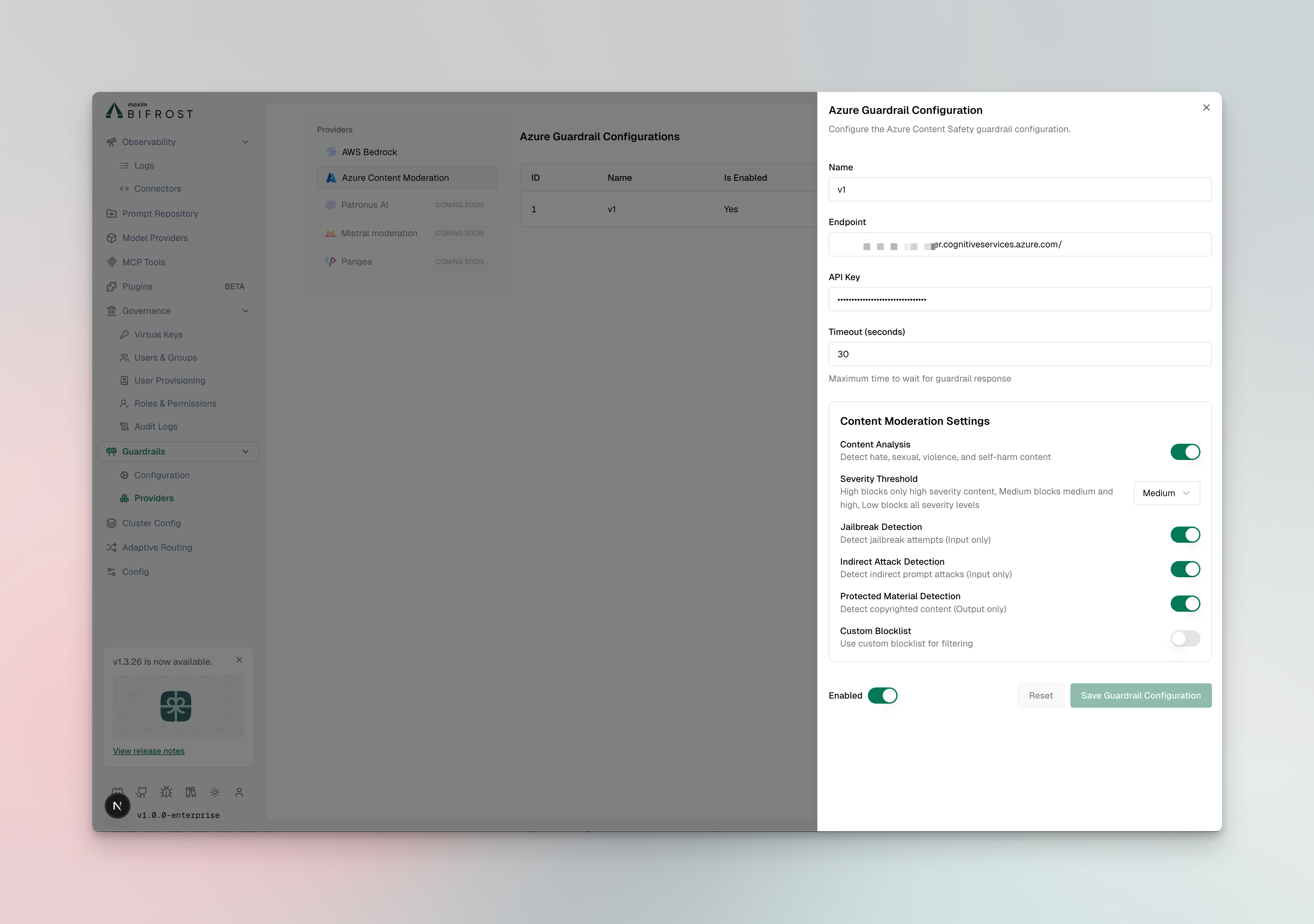This screenshot has width=1314, height=924.
Task: Select Azure Content Moderation provider
Action: (407, 178)
